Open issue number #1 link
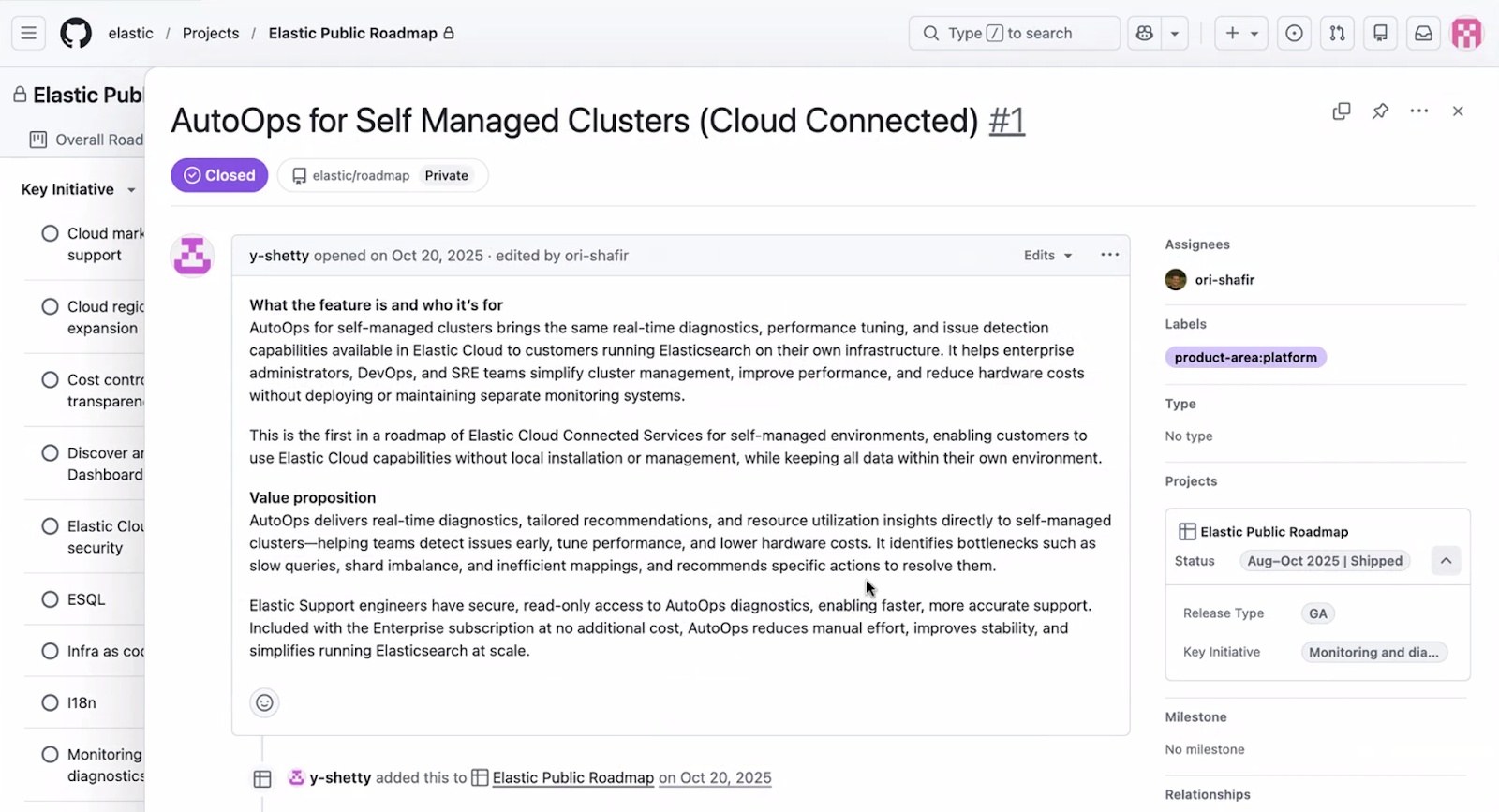This screenshot has width=1499, height=812. point(1006,121)
